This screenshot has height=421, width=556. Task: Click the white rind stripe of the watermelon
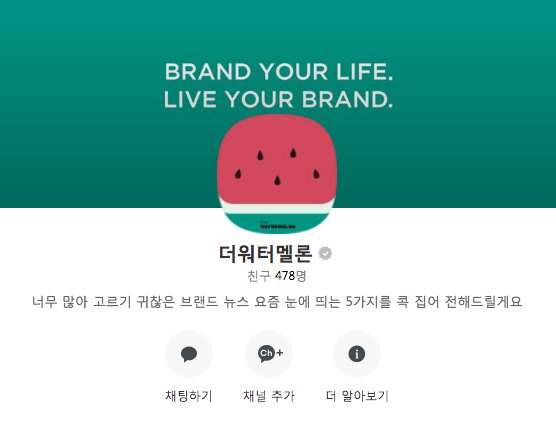pos(277,208)
